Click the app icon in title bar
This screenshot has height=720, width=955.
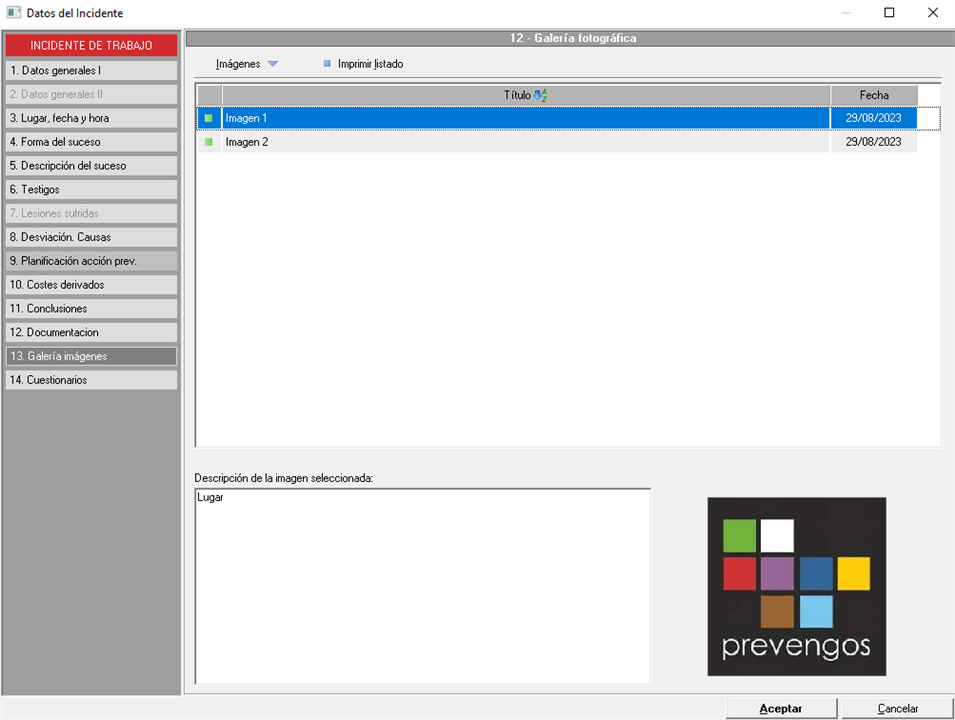coord(13,13)
